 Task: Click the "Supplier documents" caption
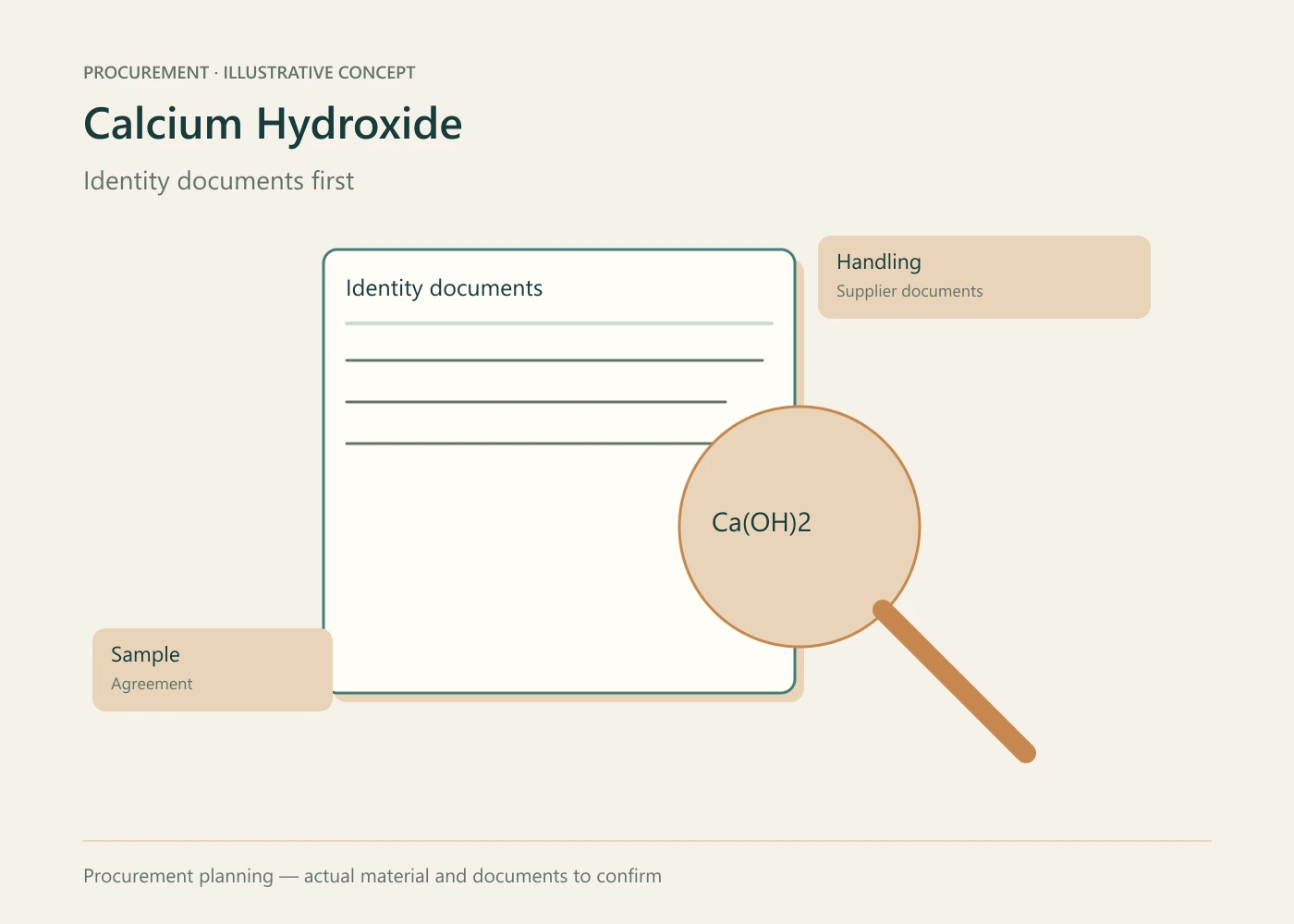(909, 291)
